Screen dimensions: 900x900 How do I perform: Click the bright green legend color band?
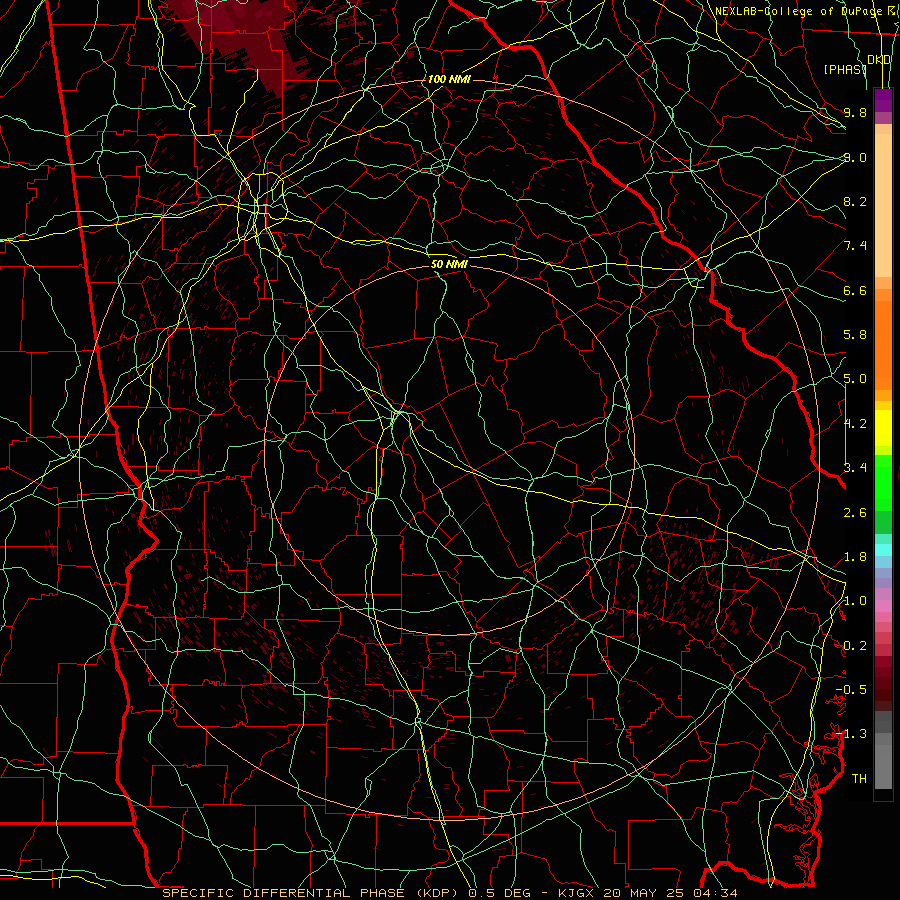tap(883, 482)
